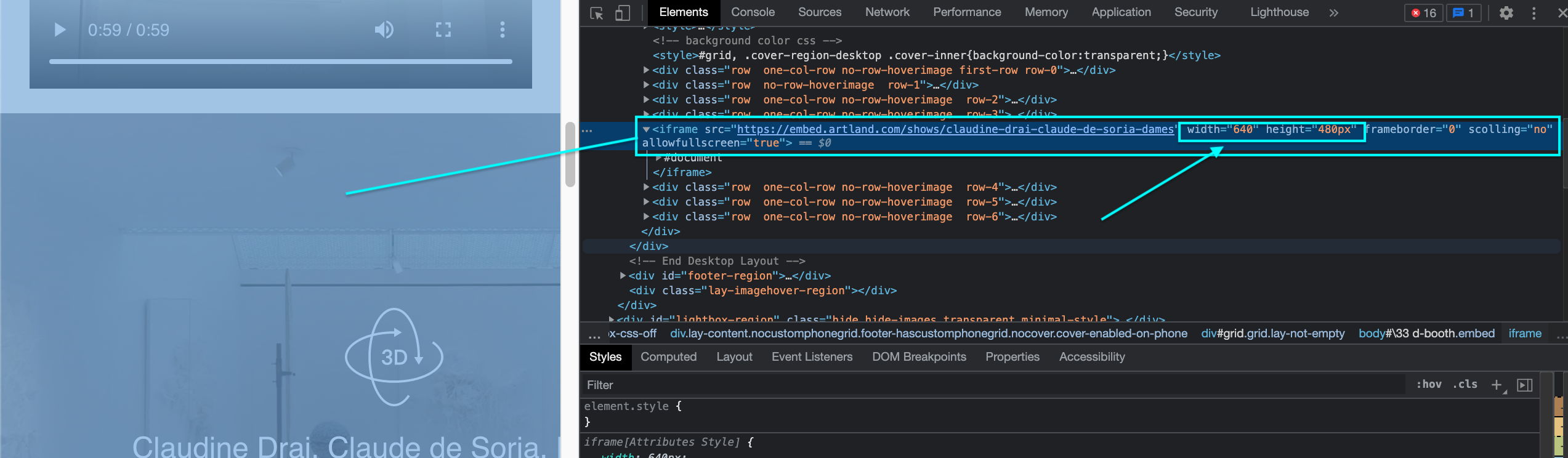Screen dimensions: 1568x458
Task: Open the 1 issue message counter
Action: pos(1464,13)
